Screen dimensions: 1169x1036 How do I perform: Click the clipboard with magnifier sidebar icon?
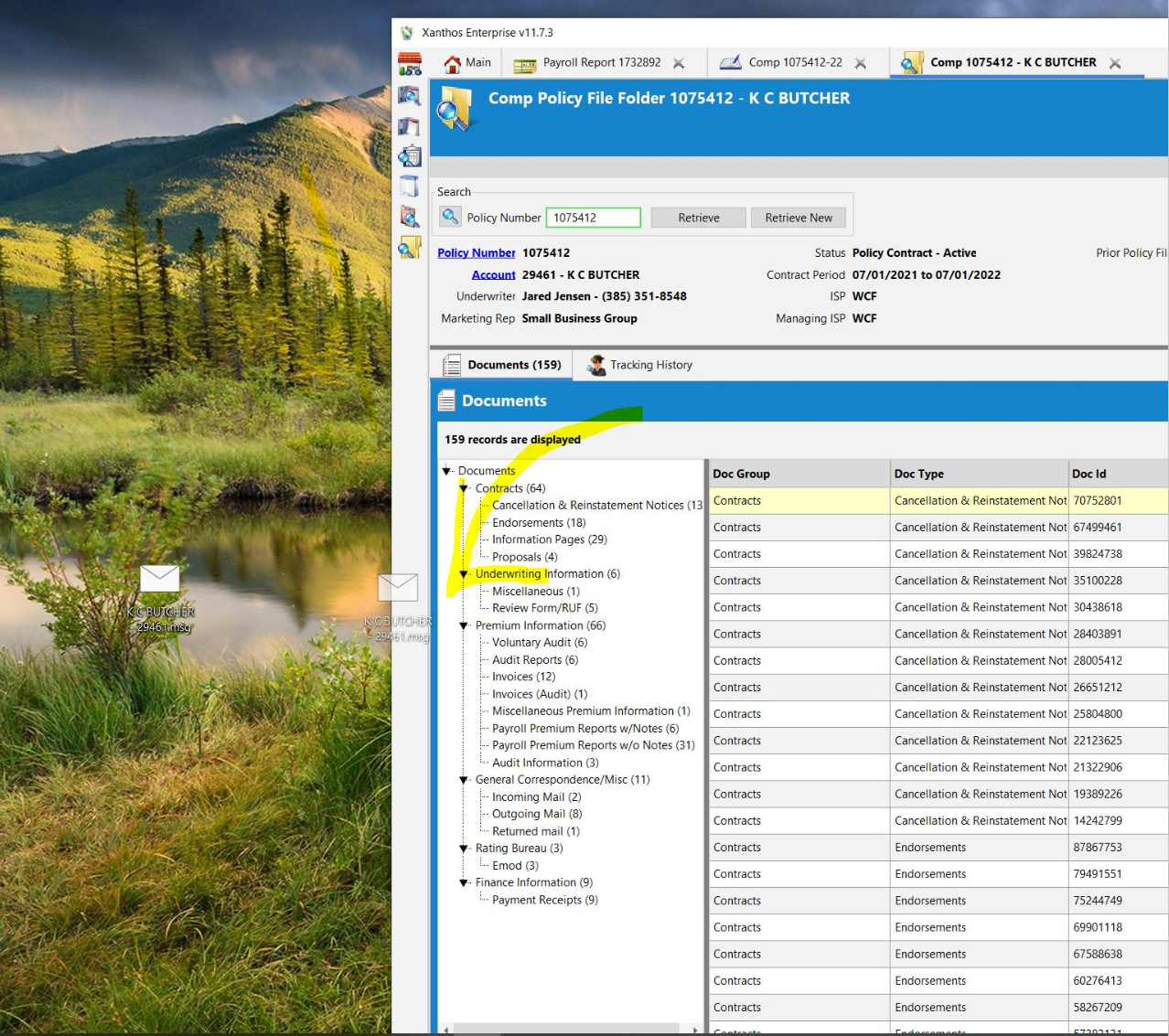(x=410, y=156)
